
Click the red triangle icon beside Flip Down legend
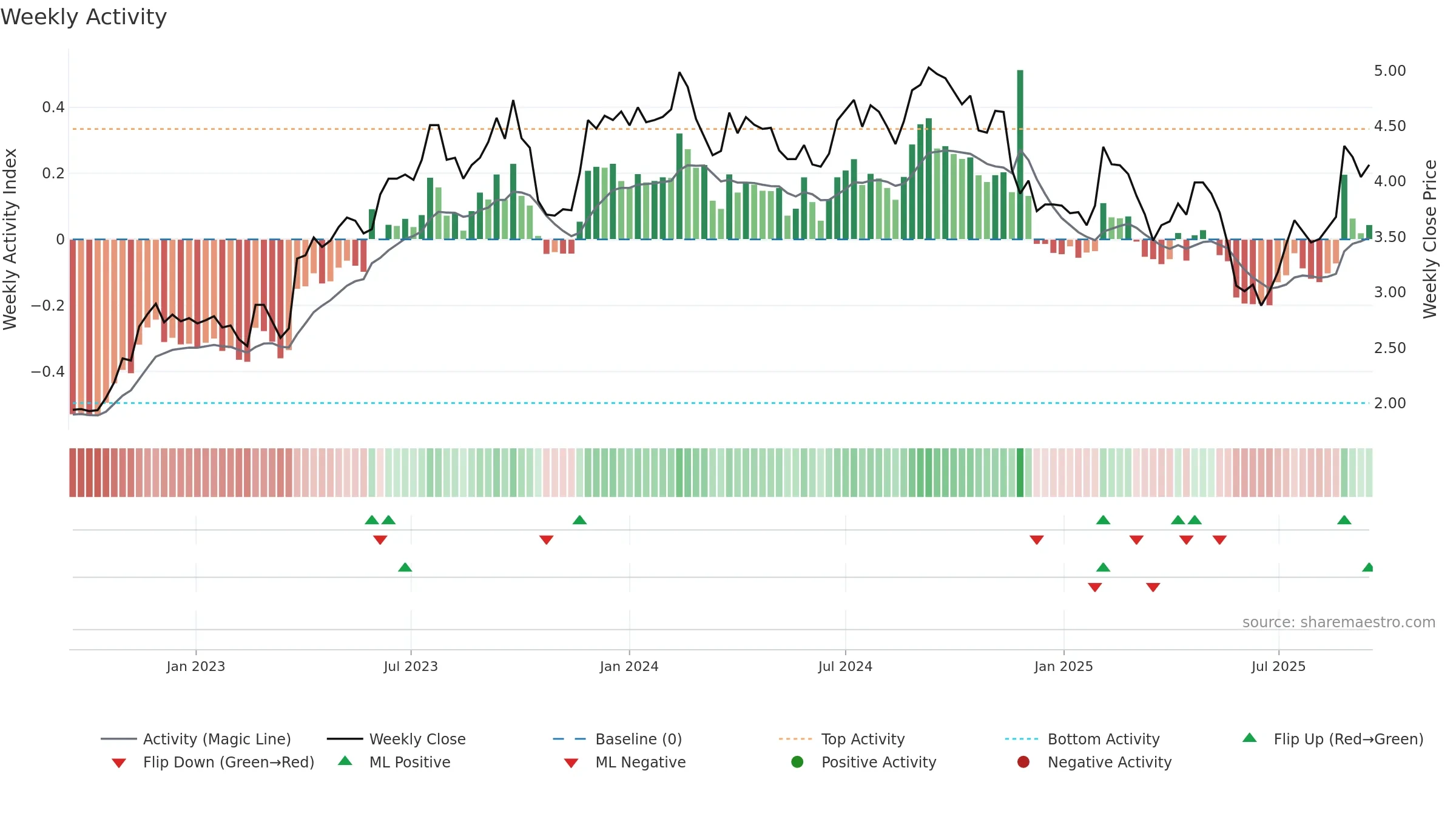(119, 763)
